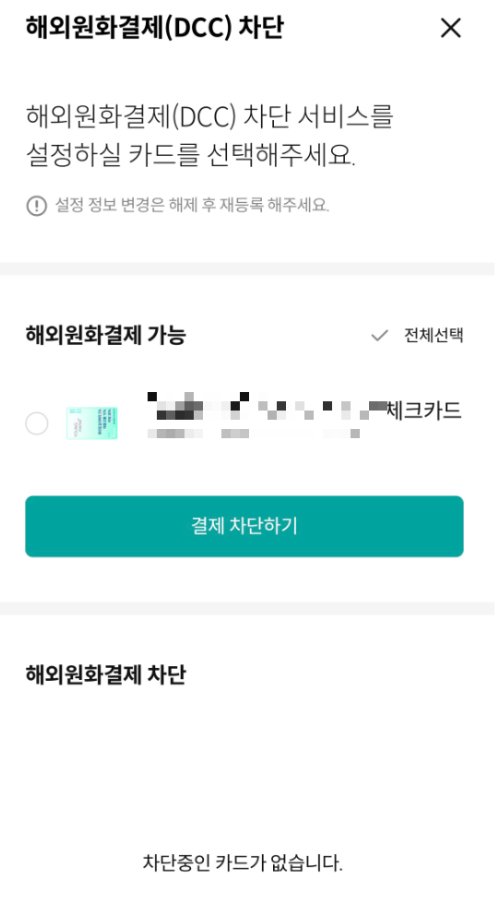Click the checkmark icon beside 전체선택

[380, 335]
